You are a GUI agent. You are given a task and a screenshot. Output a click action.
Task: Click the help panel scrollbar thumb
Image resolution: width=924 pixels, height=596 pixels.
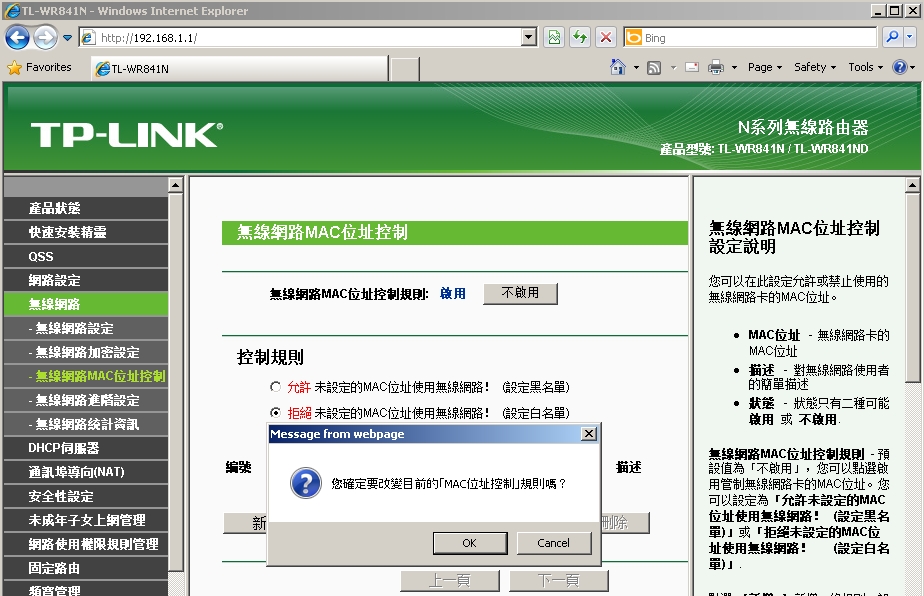912,287
